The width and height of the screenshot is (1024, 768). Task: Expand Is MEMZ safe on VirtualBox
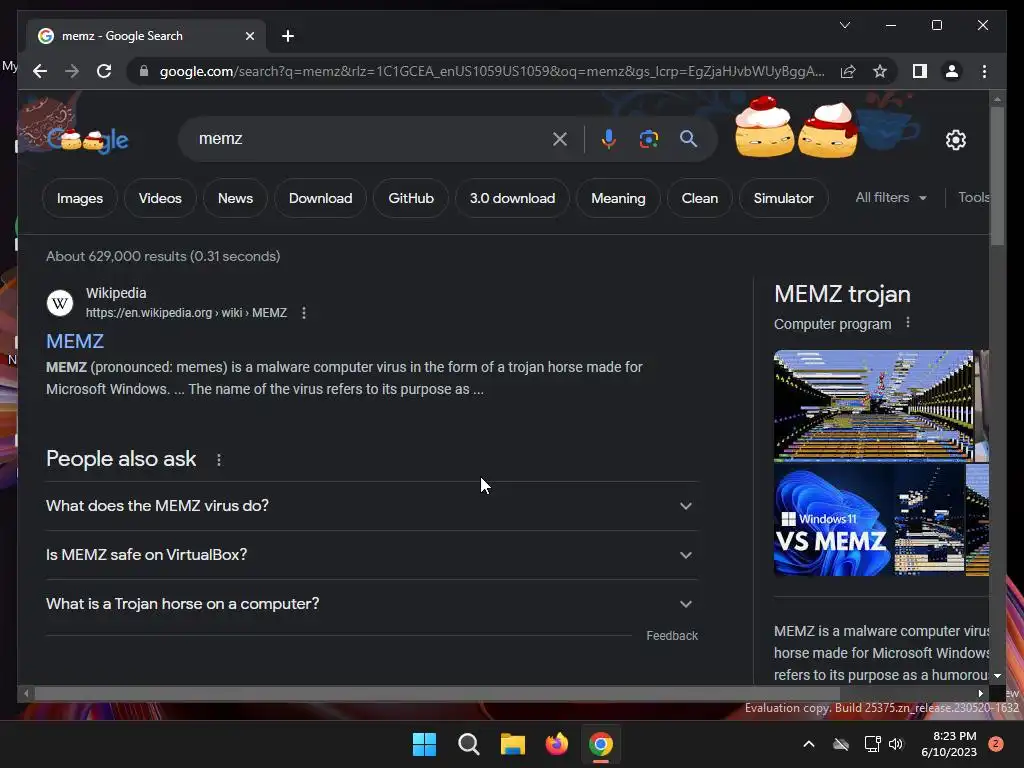[x=372, y=555]
